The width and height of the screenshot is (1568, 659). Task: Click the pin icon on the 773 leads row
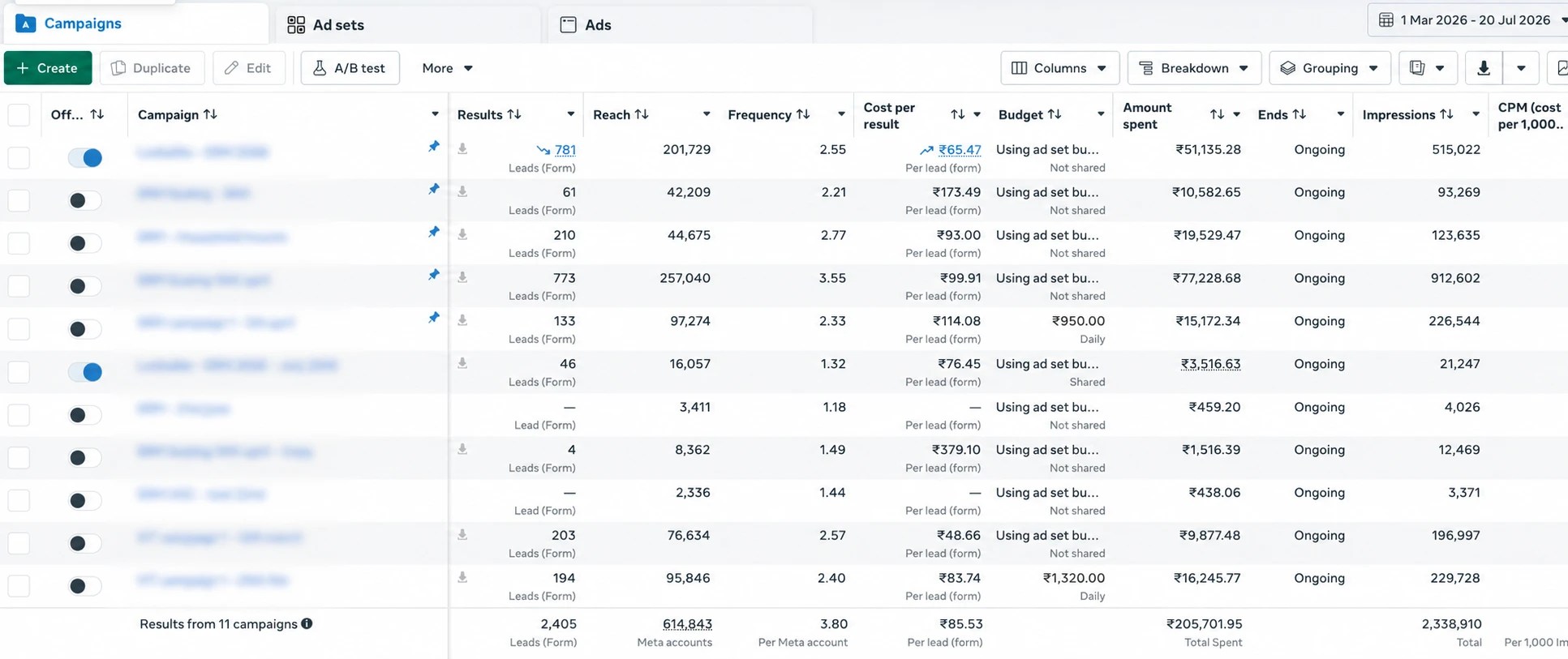434,276
